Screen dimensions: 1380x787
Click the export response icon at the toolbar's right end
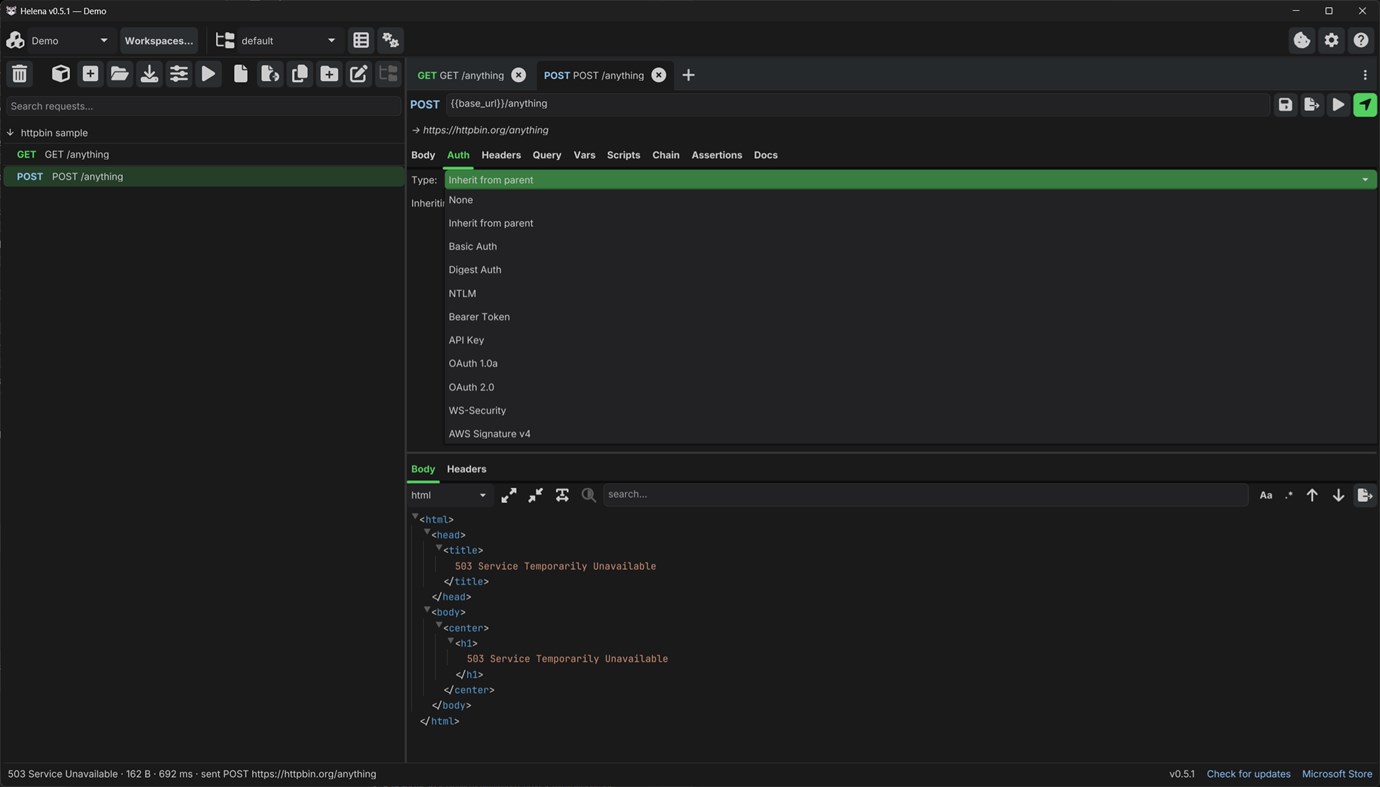pos(1365,495)
